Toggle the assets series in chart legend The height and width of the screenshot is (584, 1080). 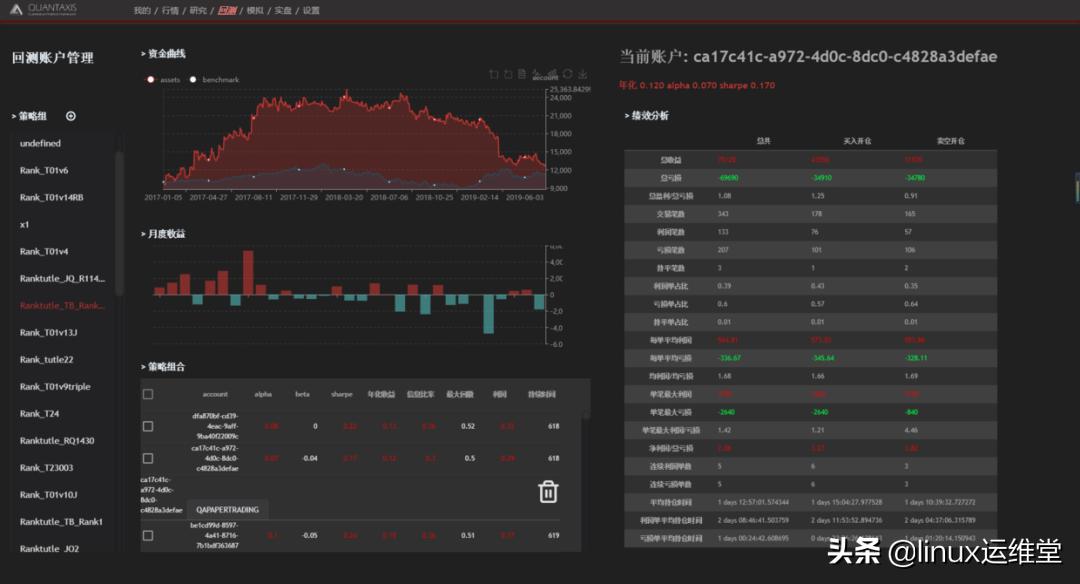tap(163, 80)
